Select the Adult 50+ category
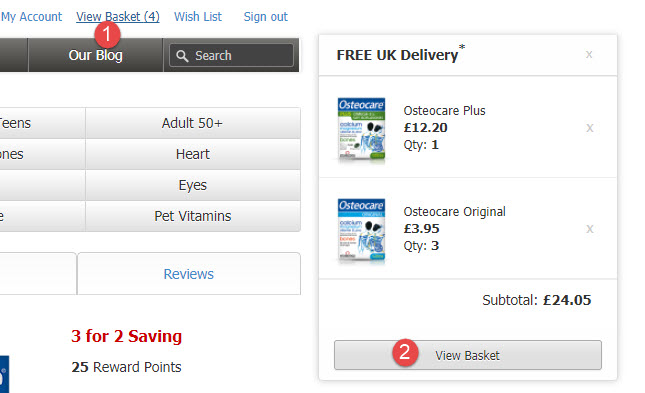 193,123
